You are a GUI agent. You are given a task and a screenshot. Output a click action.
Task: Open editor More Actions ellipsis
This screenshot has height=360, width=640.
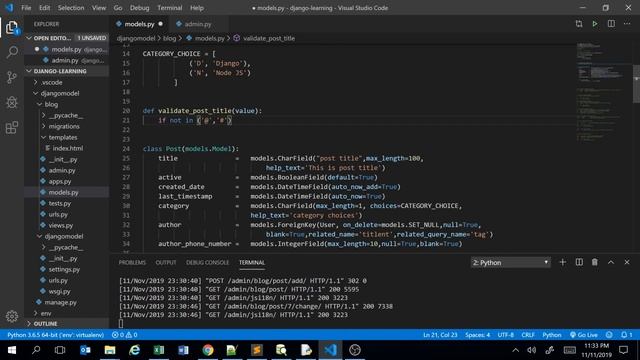pos(627,24)
